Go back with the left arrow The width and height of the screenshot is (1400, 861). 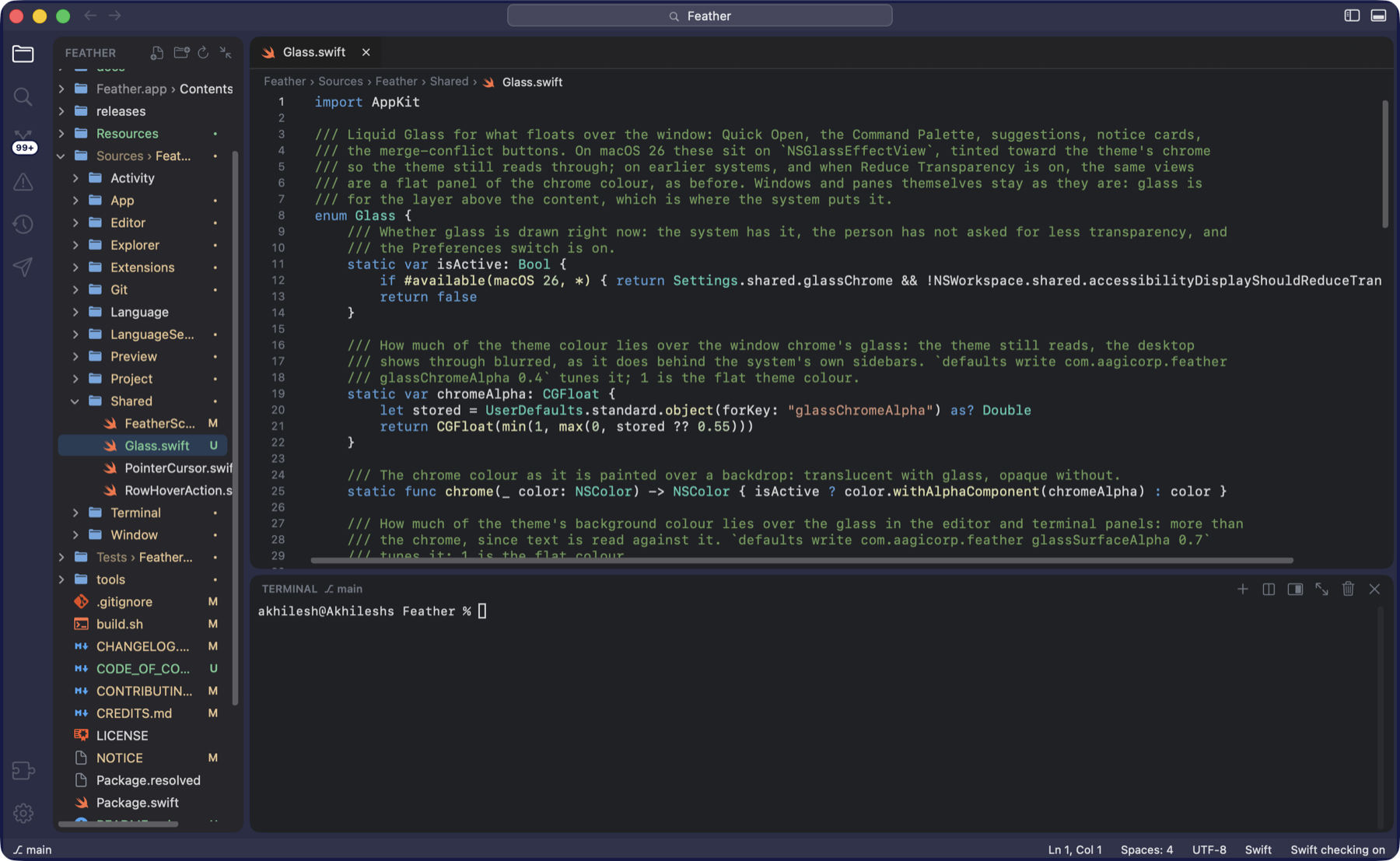point(90,16)
